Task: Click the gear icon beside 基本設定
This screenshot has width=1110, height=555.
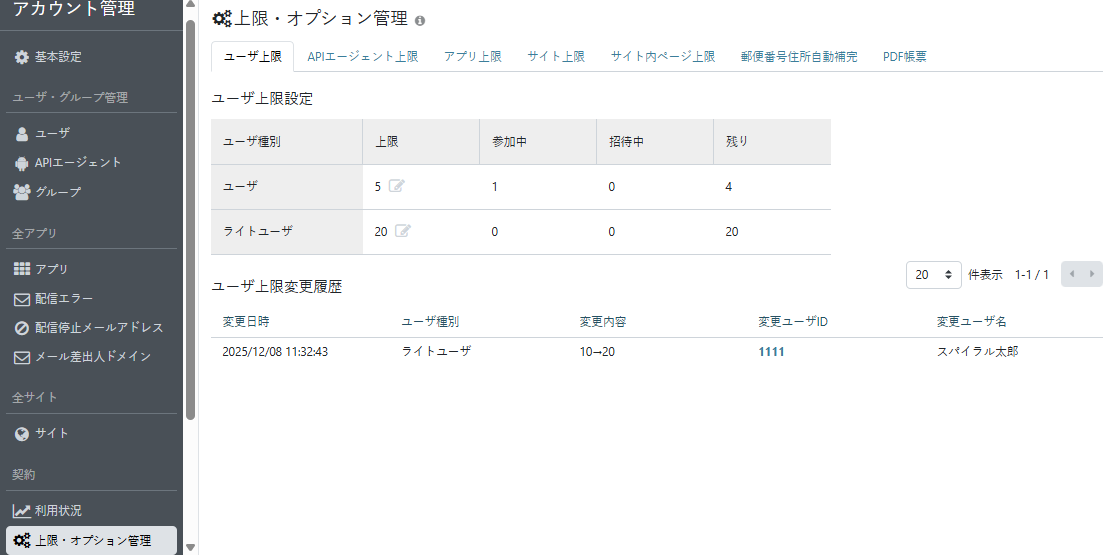Action: tap(22, 57)
